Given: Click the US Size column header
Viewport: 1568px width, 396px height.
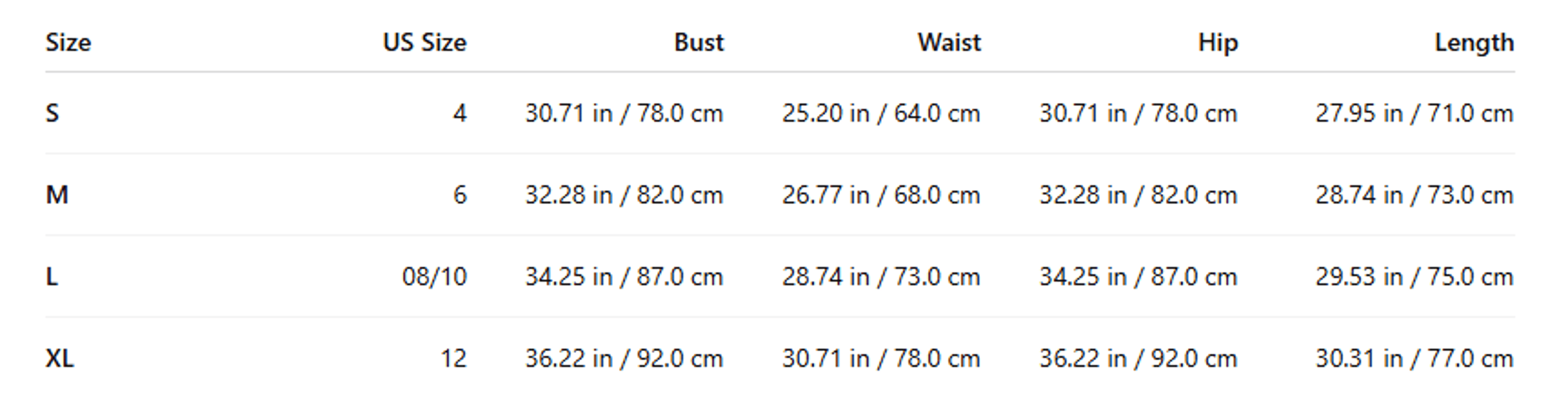Looking at the screenshot, I should [424, 42].
